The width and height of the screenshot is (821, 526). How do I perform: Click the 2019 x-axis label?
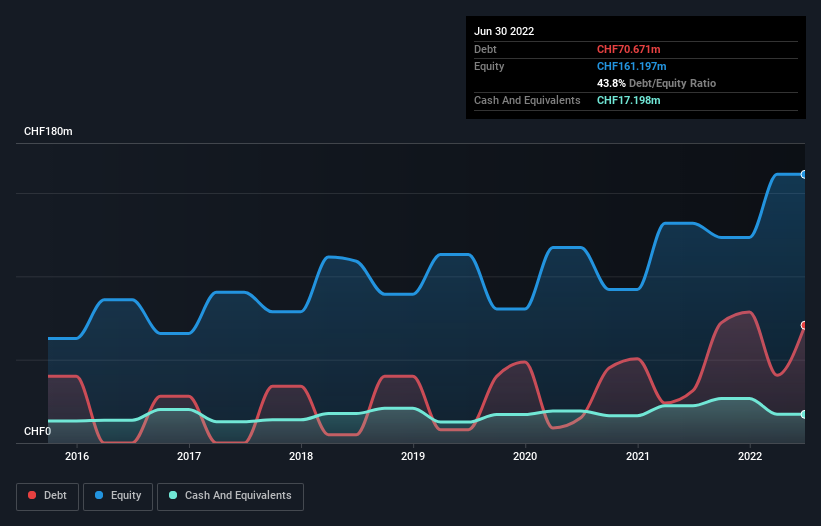(x=413, y=456)
